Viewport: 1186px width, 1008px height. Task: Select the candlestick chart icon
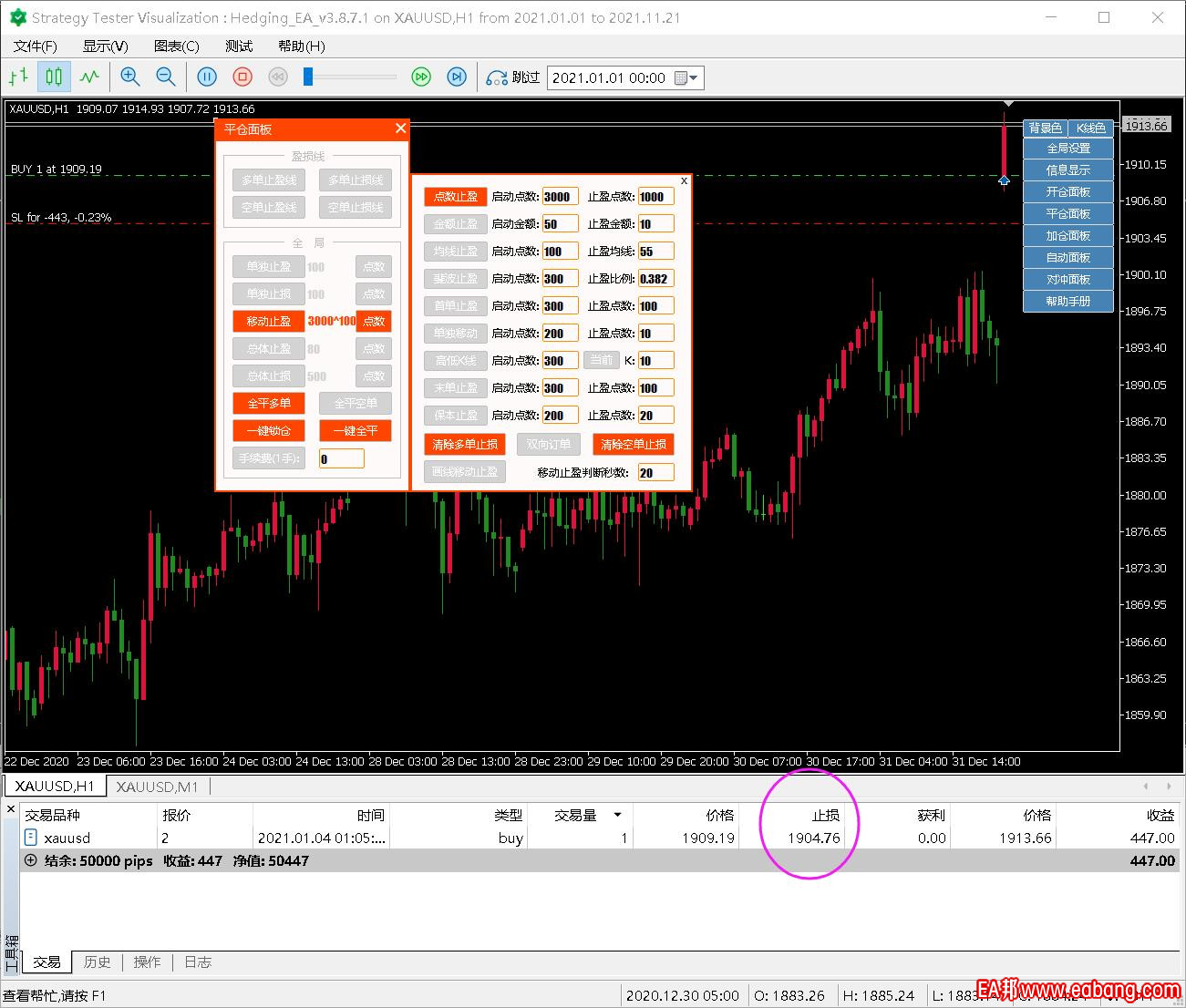coord(54,77)
